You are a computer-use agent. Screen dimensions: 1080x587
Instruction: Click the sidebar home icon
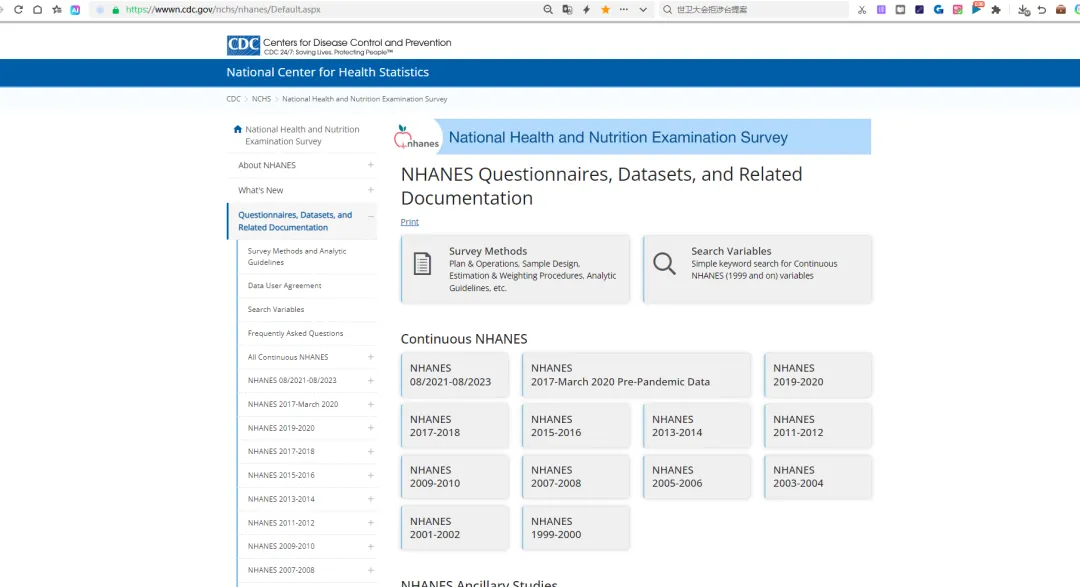[x=238, y=129]
